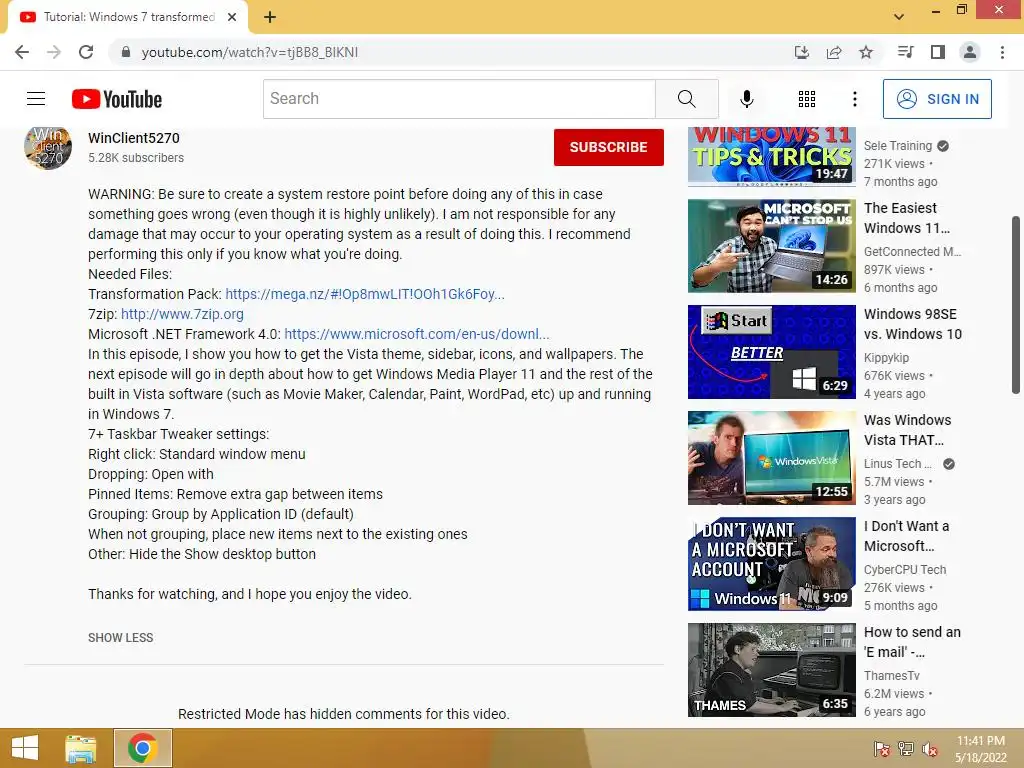The width and height of the screenshot is (1024, 768).
Task: Open the tab search dropdown chevron
Action: coord(899,17)
